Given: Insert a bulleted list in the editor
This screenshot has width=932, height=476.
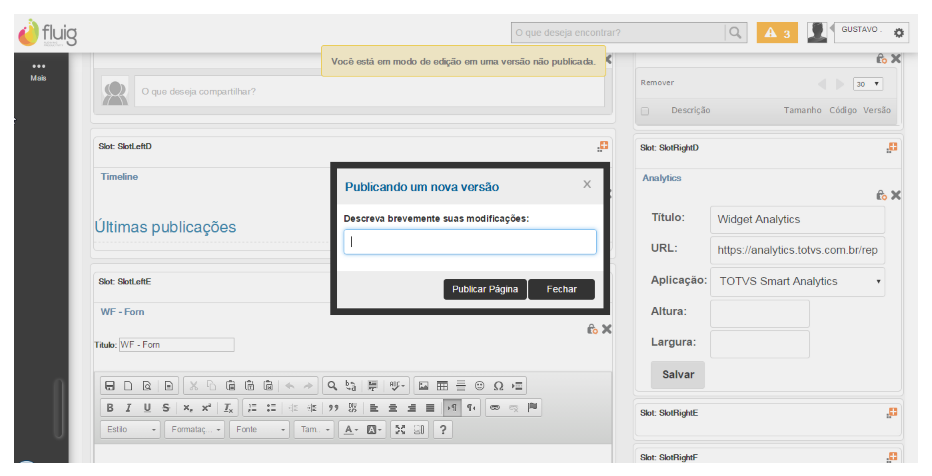Looking at the screenshot, I should click(x=272, y=408).
